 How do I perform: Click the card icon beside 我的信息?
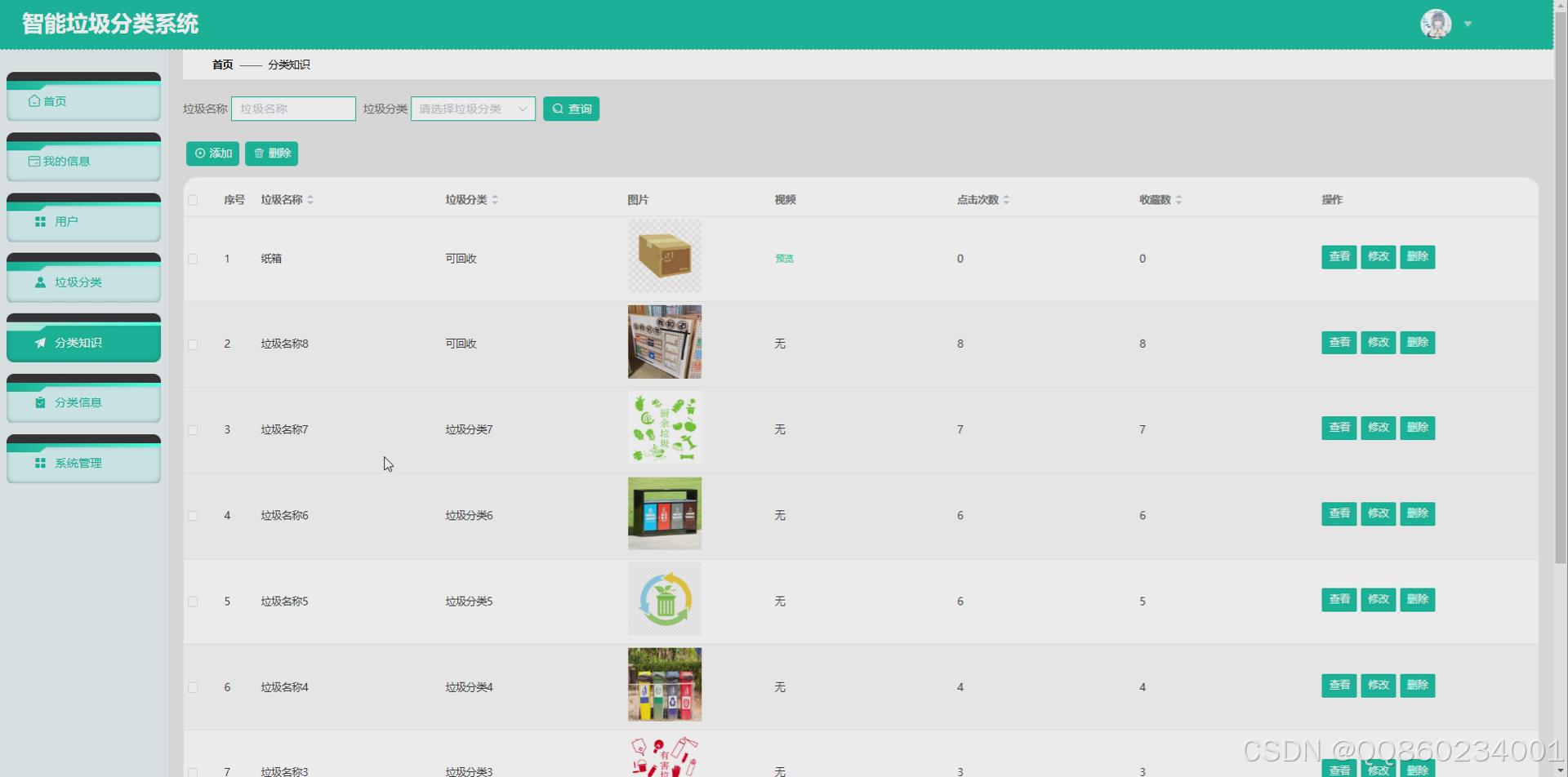[x=34, y=162]
